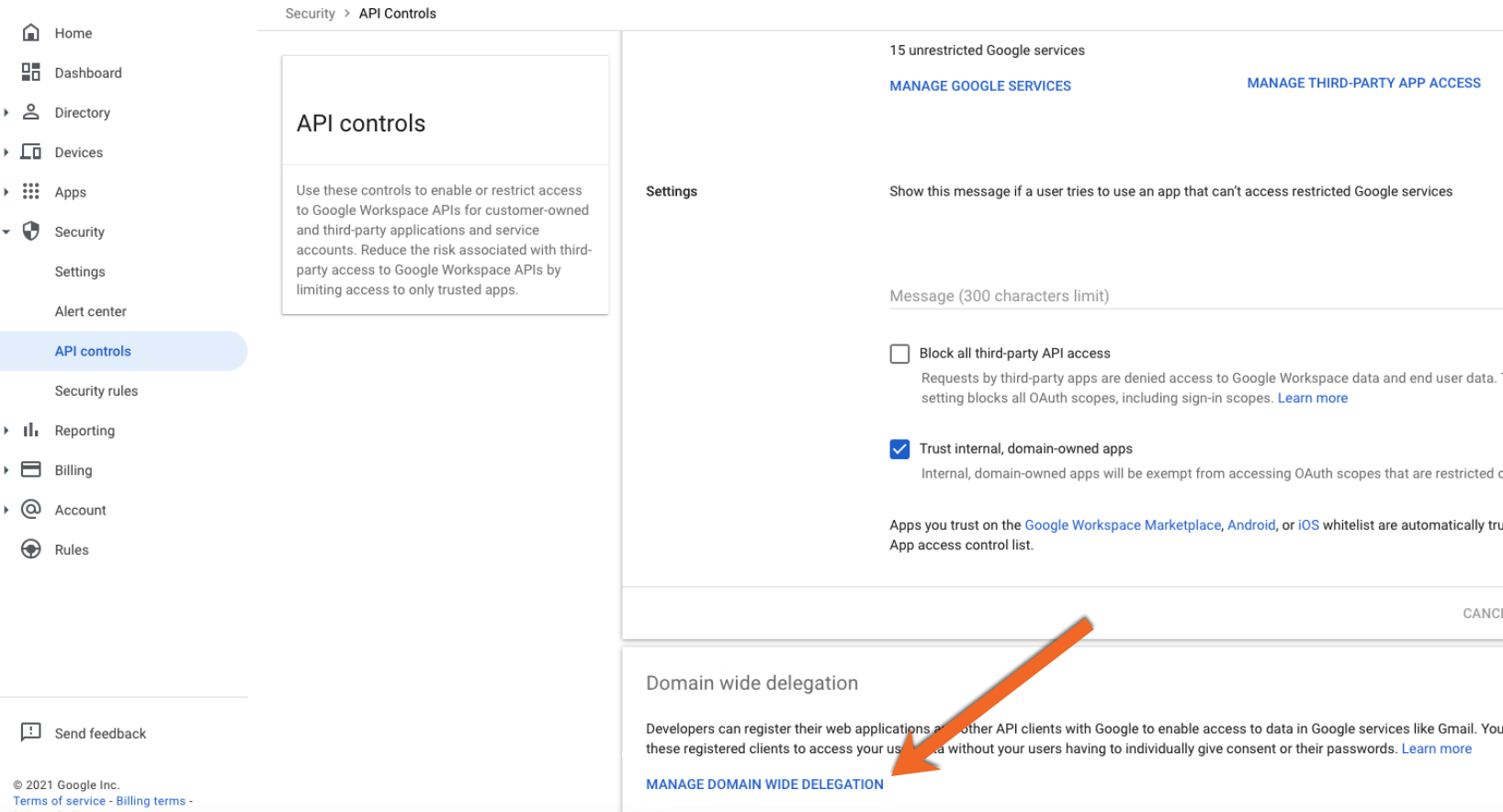Click the Reporting bar chart icon

[31, 430]
